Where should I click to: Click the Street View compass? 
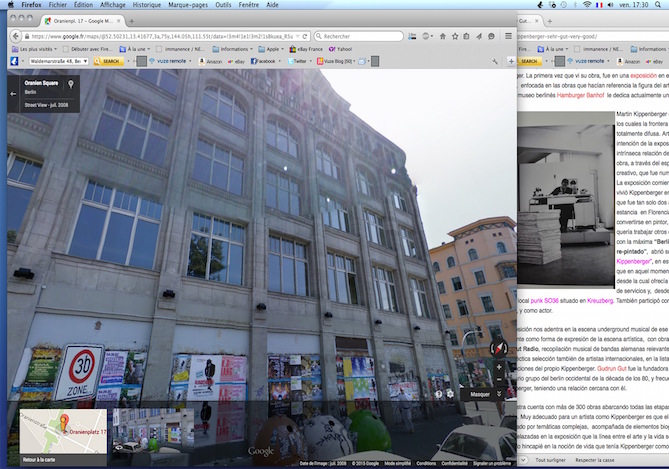[498, 348]
